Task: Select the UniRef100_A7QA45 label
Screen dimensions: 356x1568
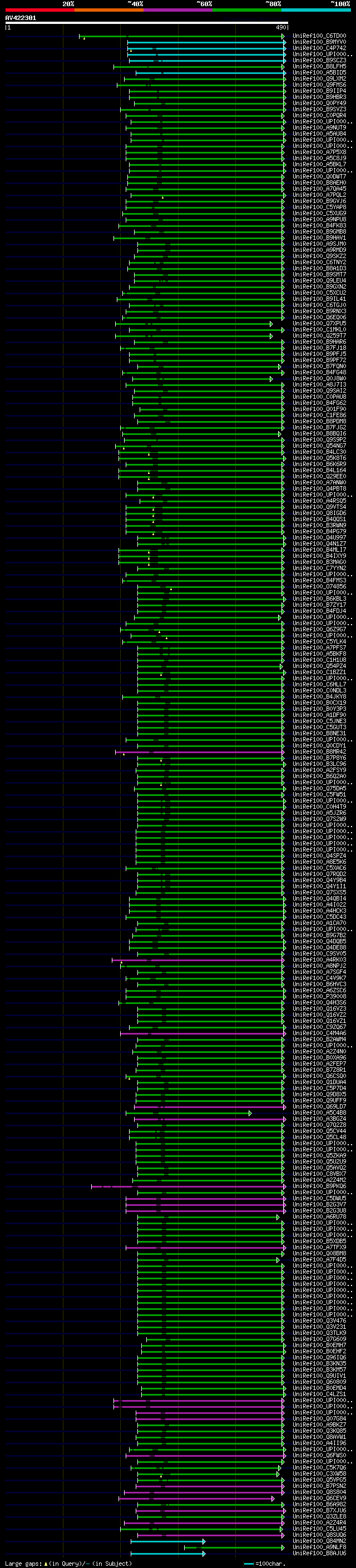Action: click(319, 189)
